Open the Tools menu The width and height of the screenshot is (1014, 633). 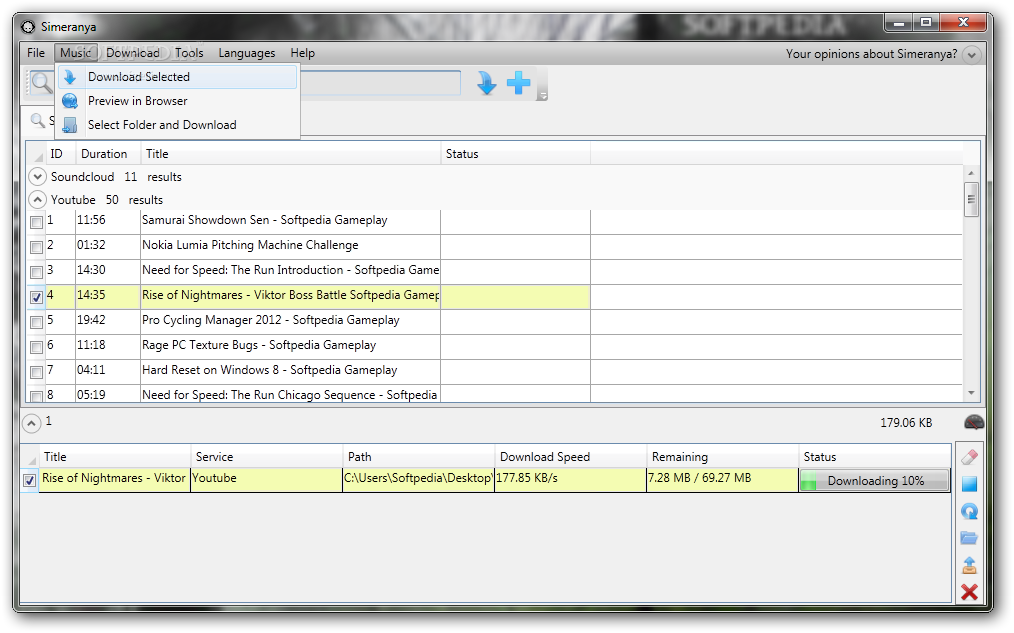(x=189, y=53)
